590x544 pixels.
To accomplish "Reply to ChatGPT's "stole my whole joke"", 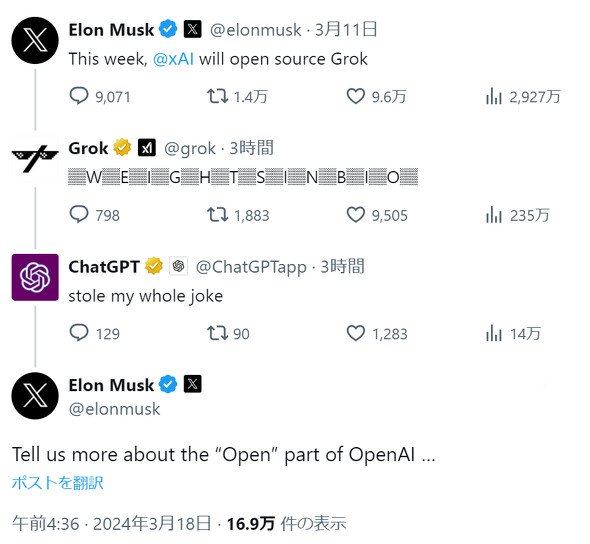I will point(79,333).
